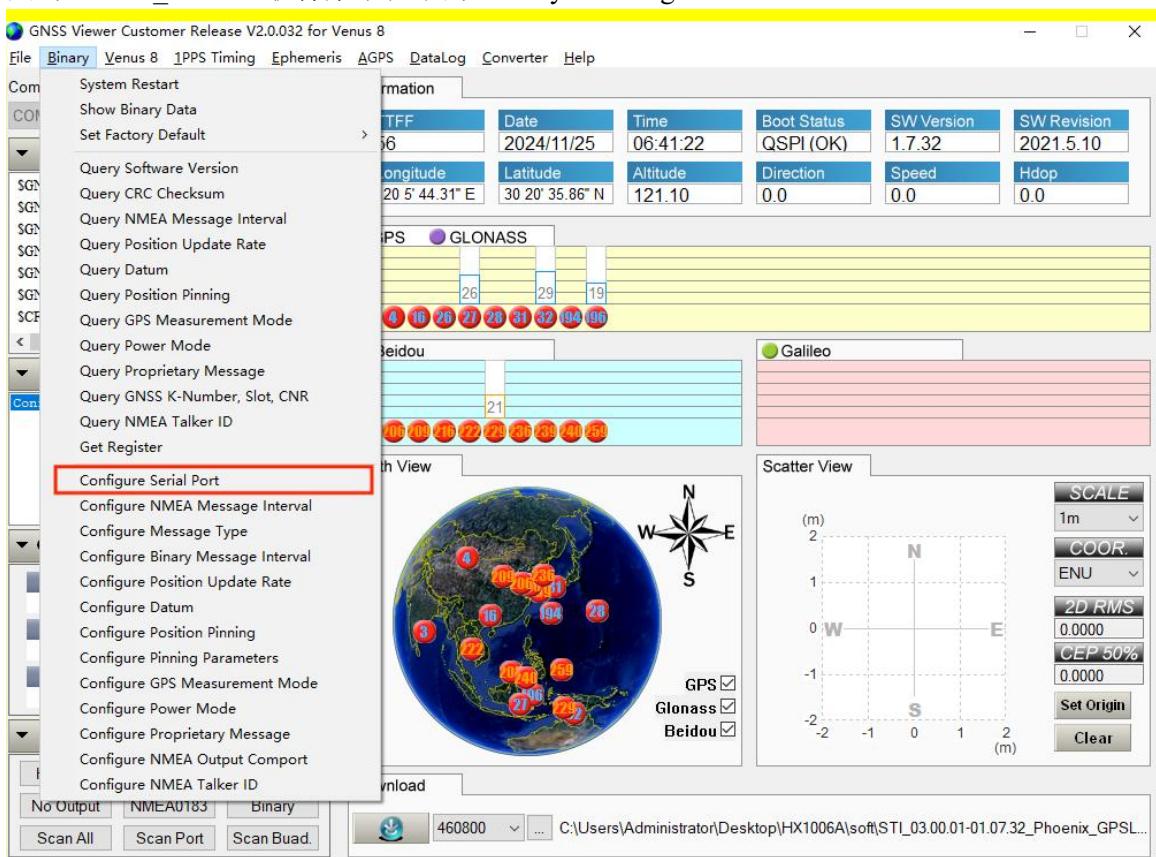
Task: Expand the 460800 baud rate dropdown
Action: click(x=478, y=828)
